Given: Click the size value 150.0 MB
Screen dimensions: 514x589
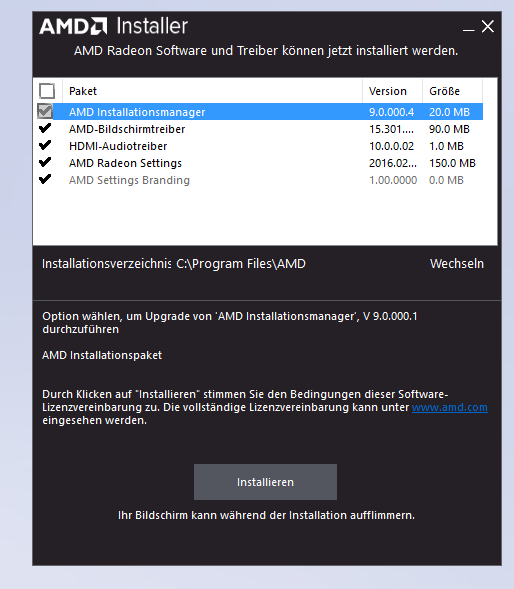Looking at the screenshot, I should tap(452, 163).
